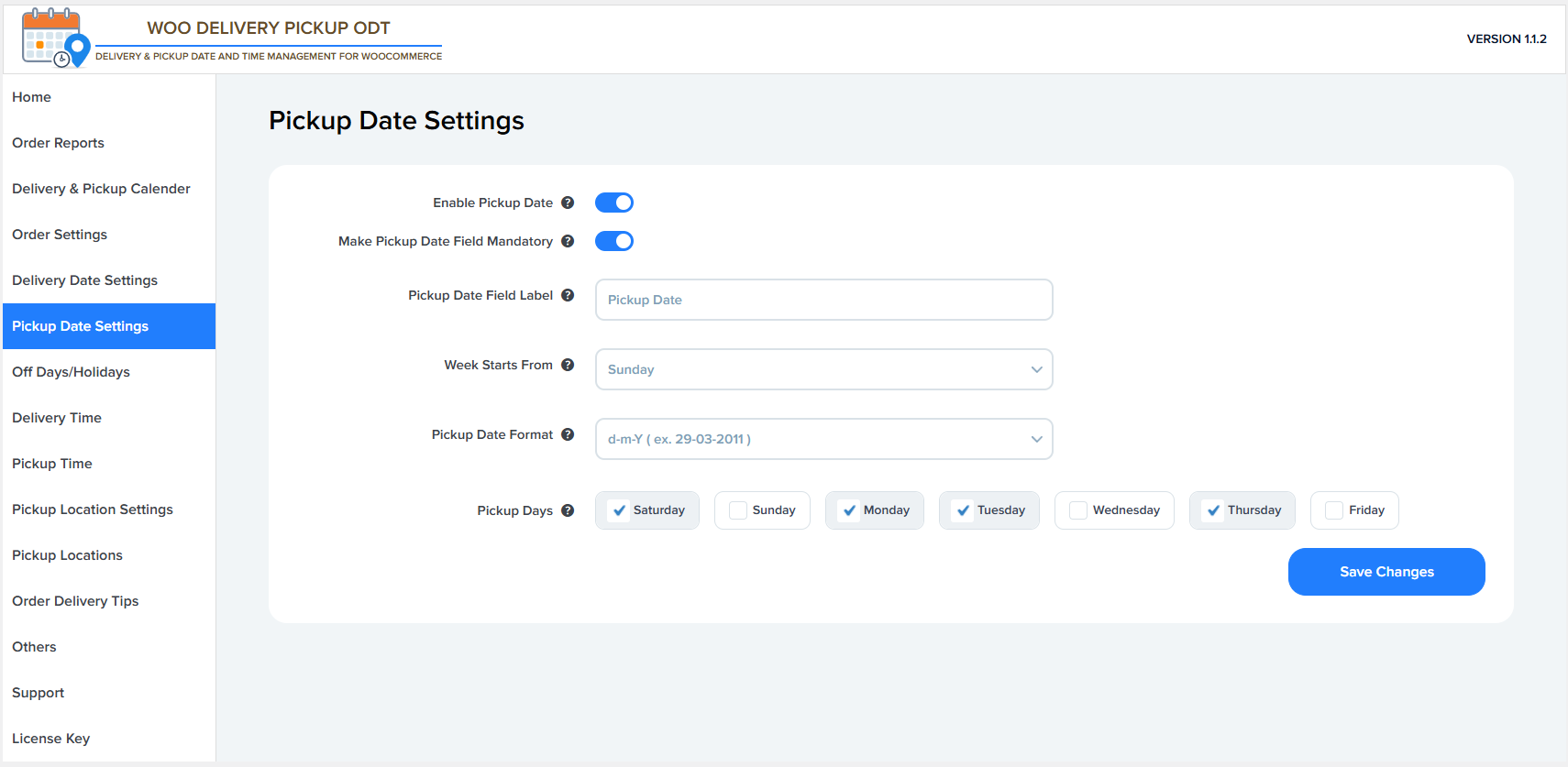Select Pickup Location Settings from sidebar
The image size is (1568, 767).
click(92, 510)
